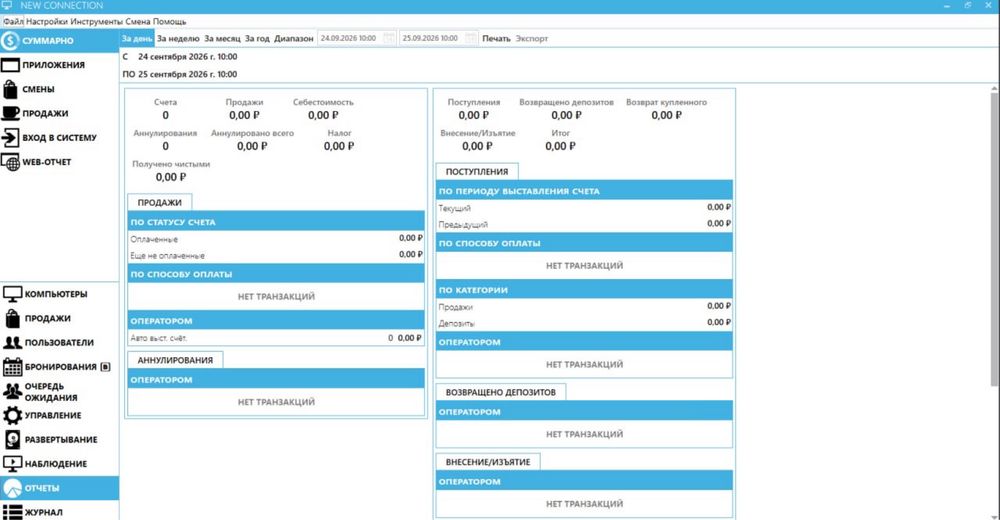Open the Развертывание module
1000x520 pixels.
coord(59,440)
